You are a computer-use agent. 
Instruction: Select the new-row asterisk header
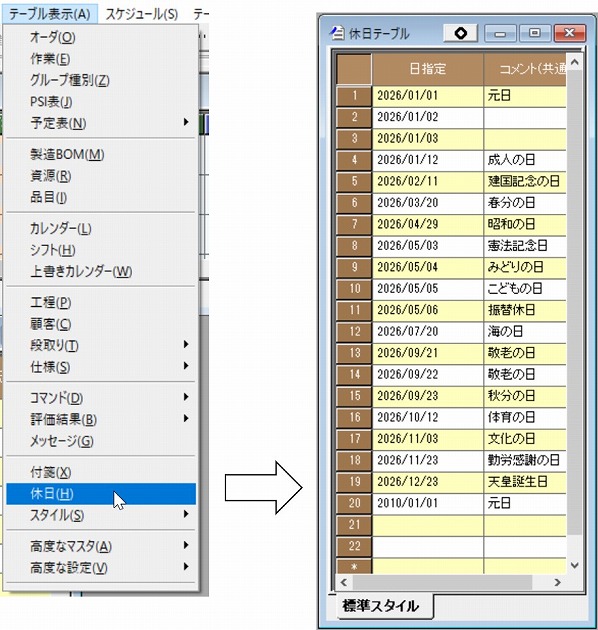(x=354, y=567)
